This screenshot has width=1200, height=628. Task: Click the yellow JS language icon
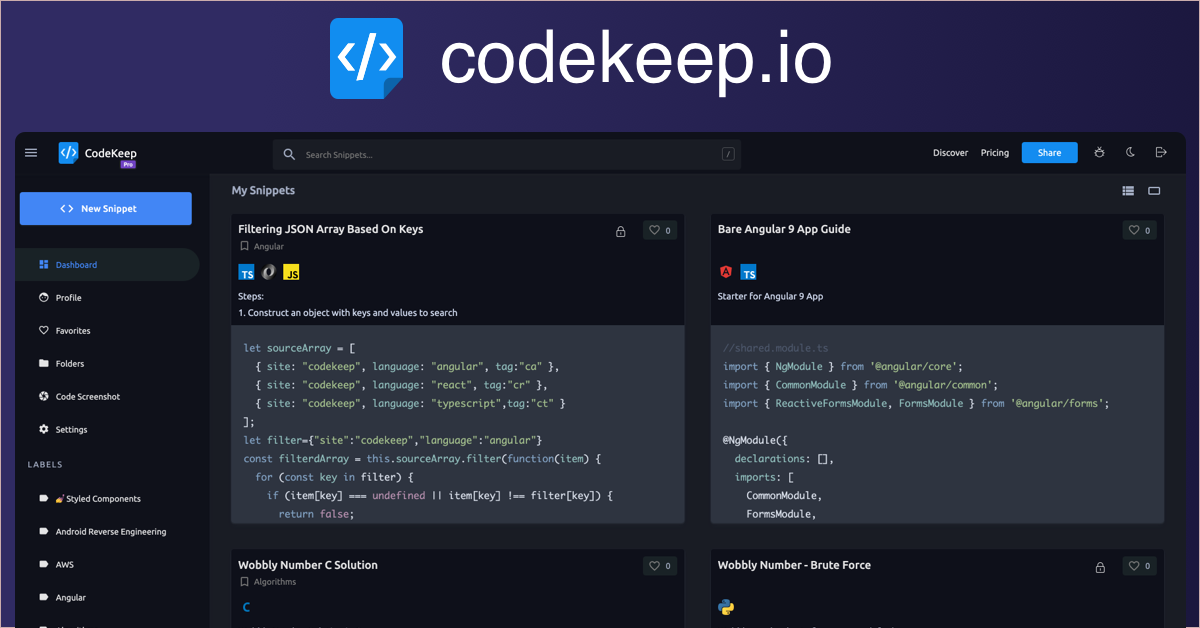click(291, 272)
